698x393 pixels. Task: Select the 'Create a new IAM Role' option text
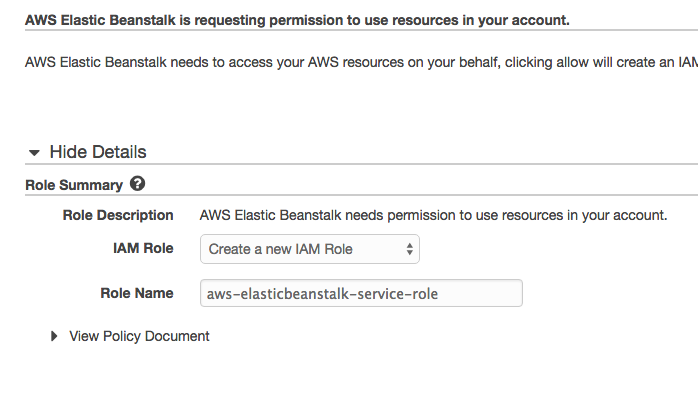(x=280, y=249)
